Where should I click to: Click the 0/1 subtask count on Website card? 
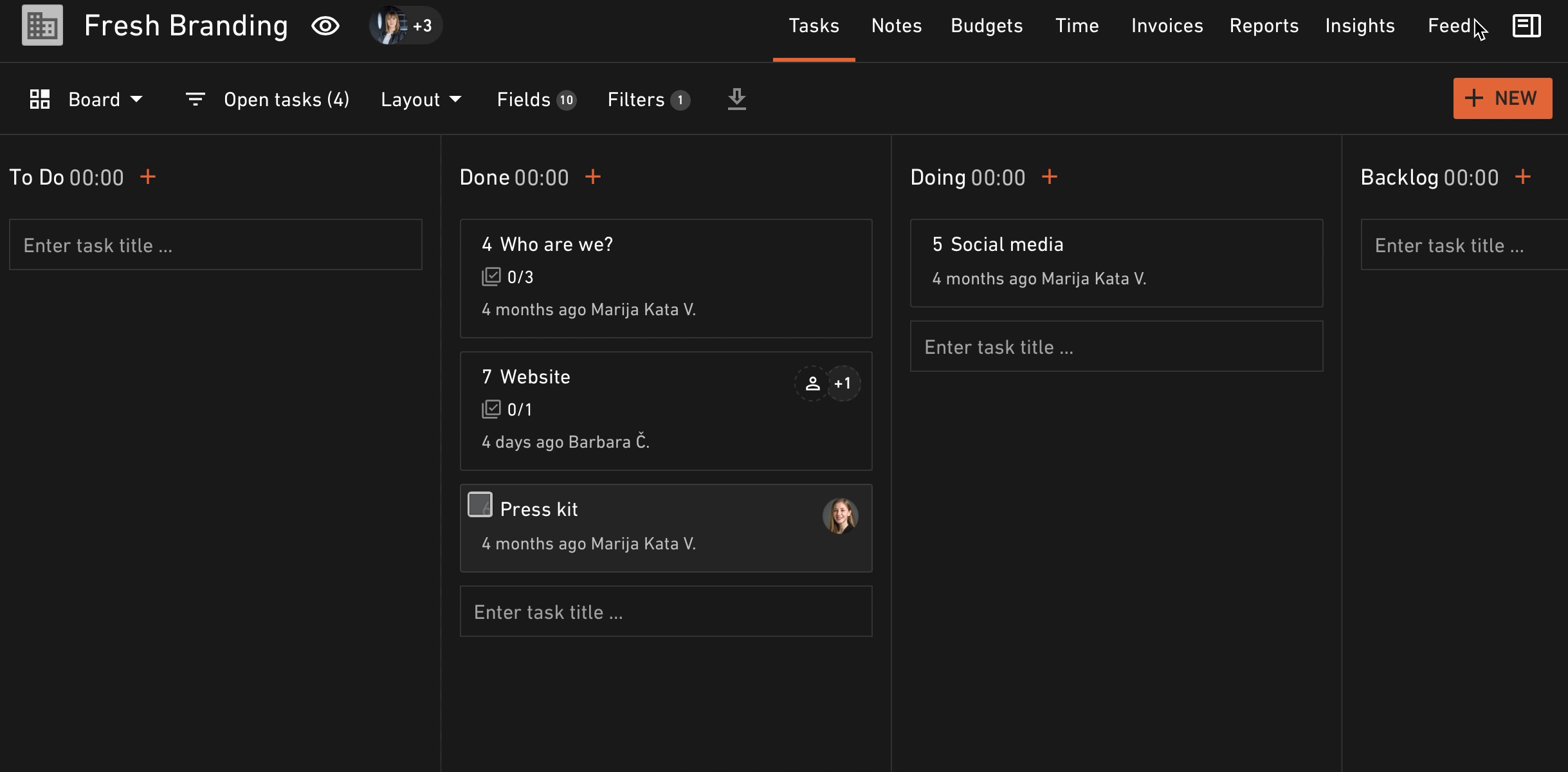[520, 410]
